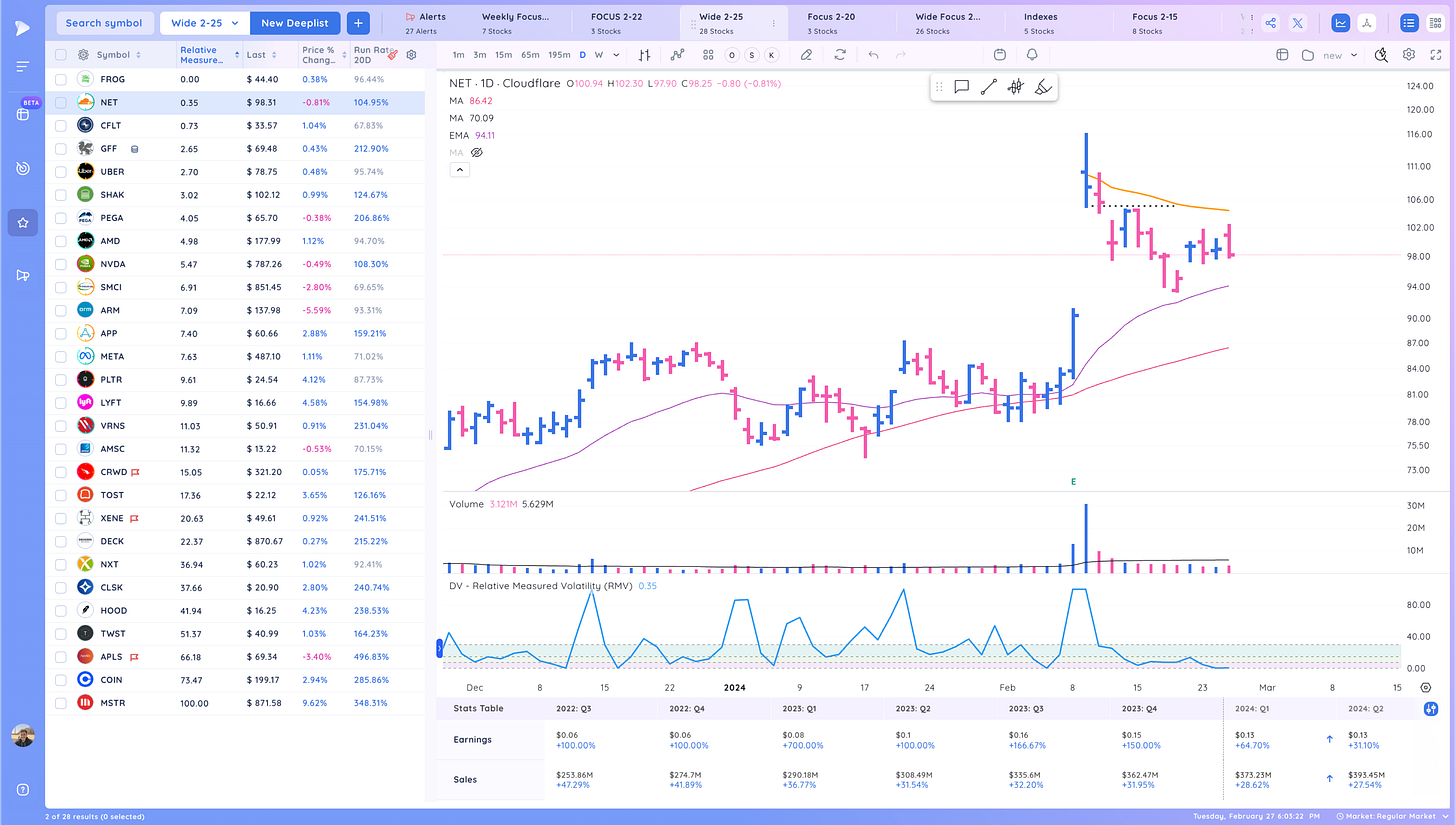
Task: Select the W weekly timeframe
Action: (598, 55)
